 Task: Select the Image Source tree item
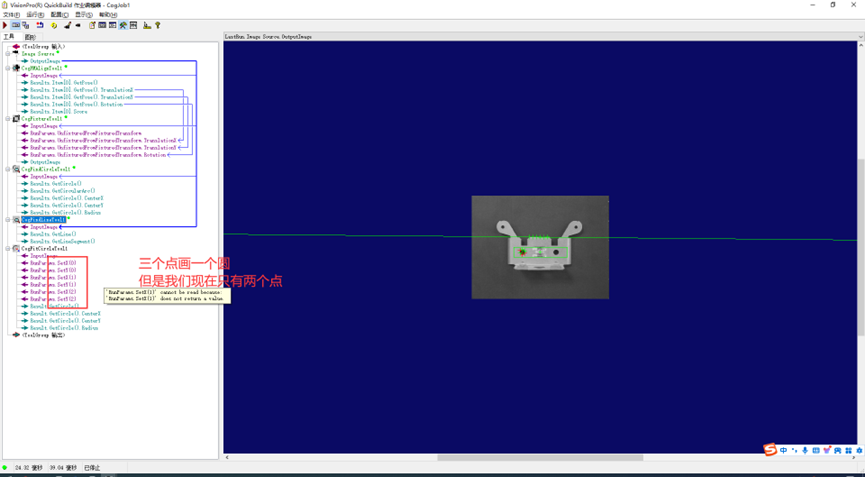click(x=38, y=54)
